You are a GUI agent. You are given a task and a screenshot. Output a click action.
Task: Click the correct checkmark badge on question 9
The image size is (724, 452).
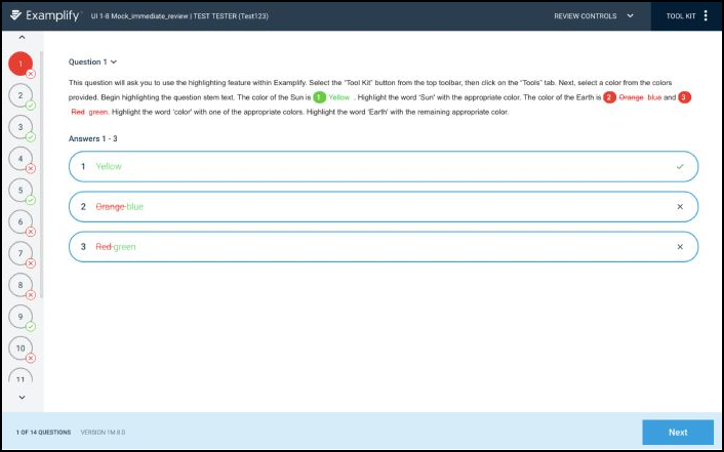coord(30,327)
